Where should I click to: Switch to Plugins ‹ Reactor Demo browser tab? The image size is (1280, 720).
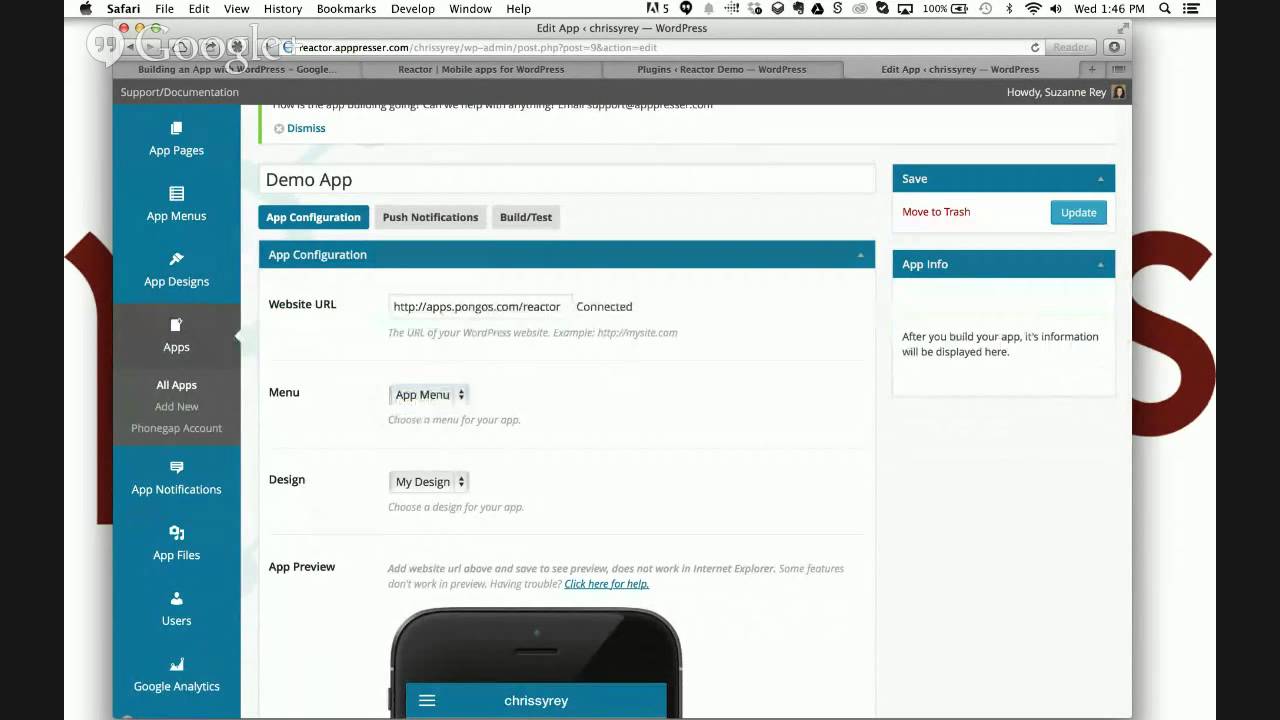click(722, 69)
